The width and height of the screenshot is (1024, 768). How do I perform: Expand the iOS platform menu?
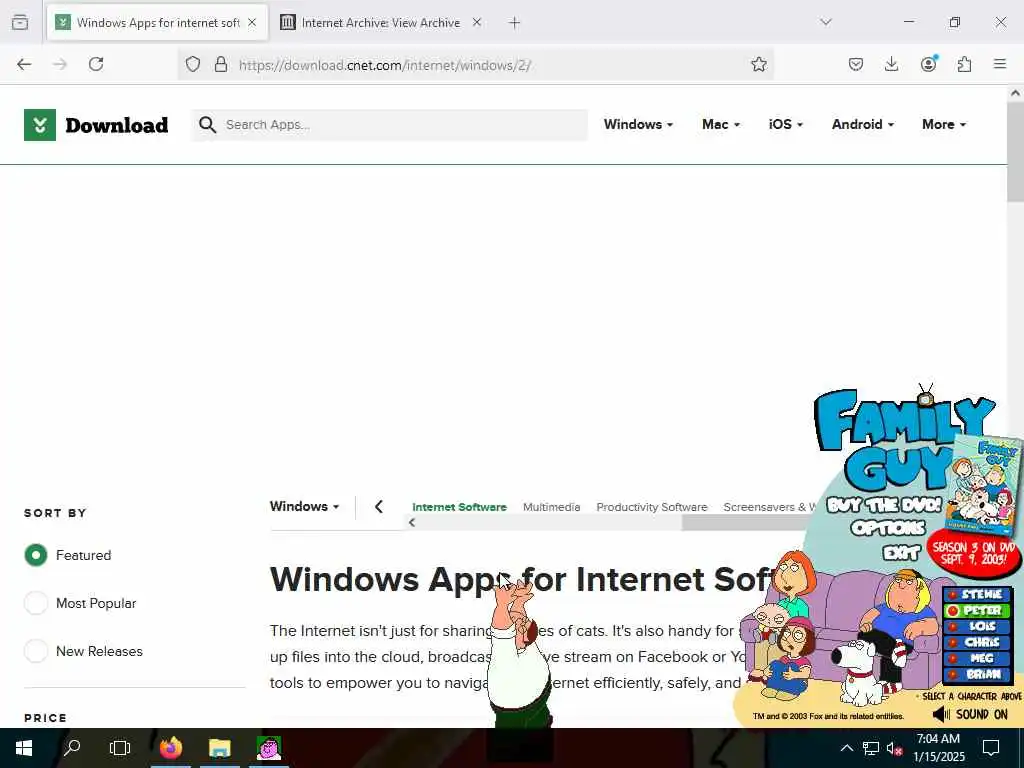(x=785, y=124)
